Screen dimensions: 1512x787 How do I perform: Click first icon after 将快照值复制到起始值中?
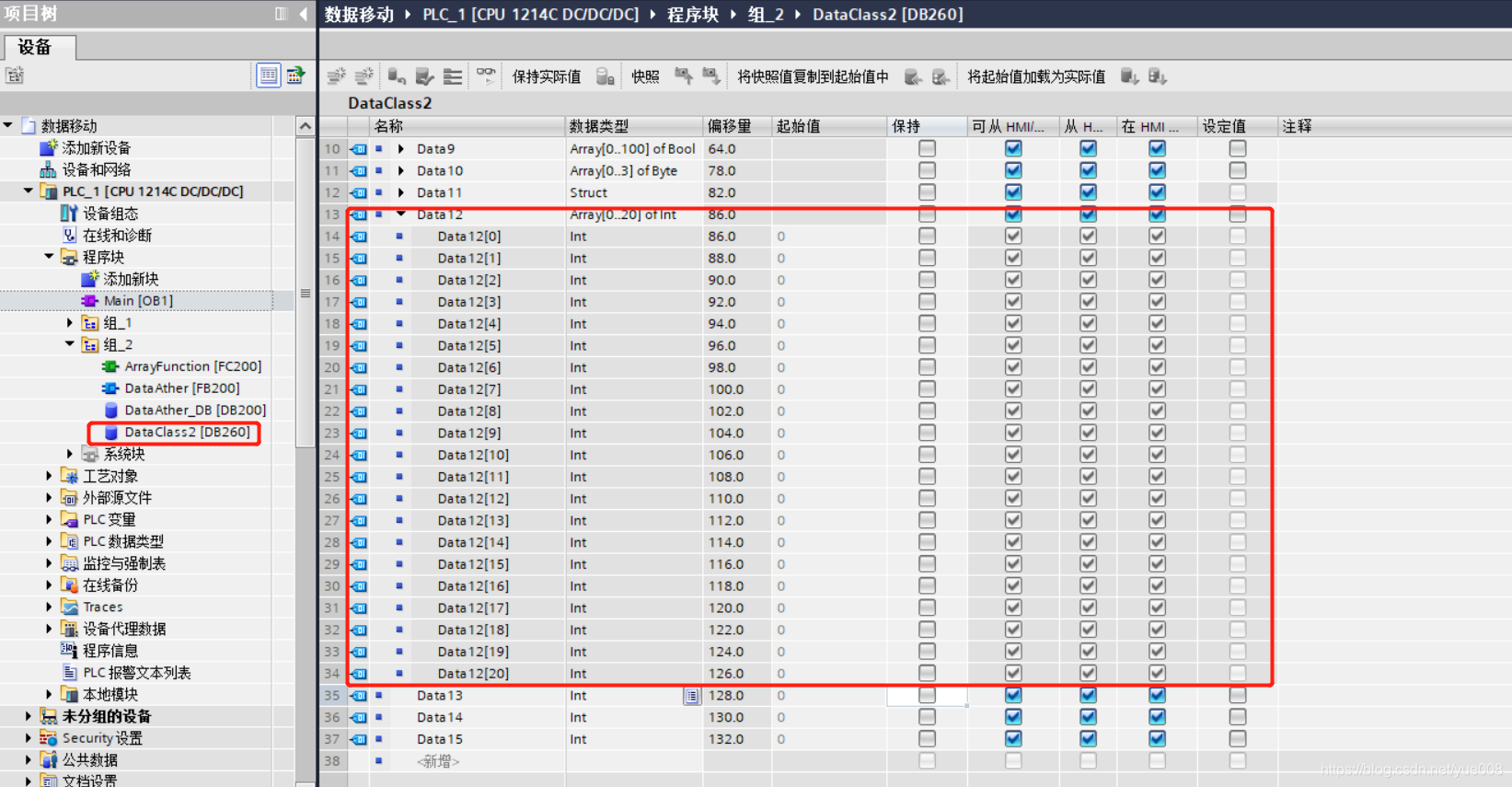[913, 76]
